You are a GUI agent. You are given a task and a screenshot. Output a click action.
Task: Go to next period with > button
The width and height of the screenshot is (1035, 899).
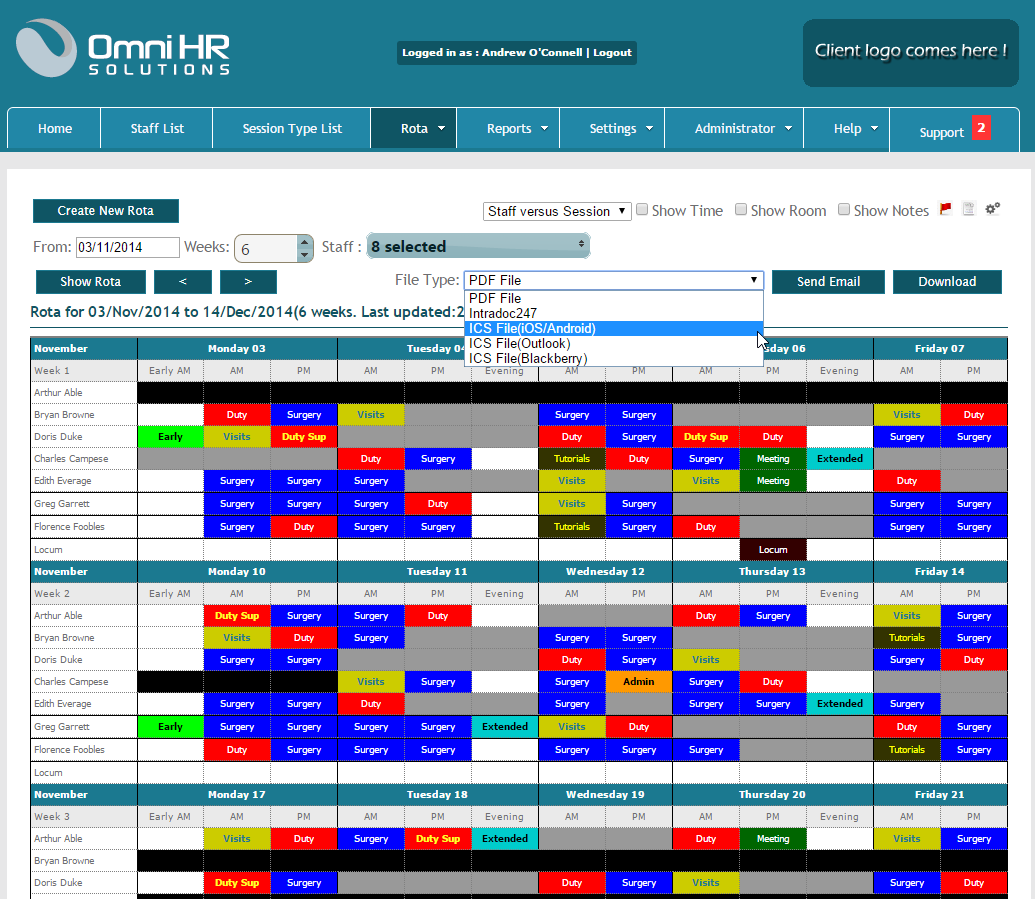click(248, 281)
